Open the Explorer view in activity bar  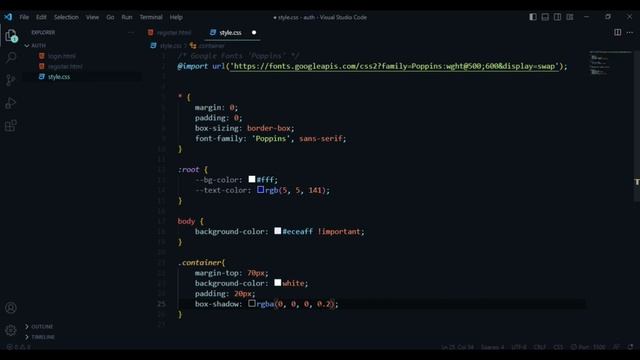(11, 36)
